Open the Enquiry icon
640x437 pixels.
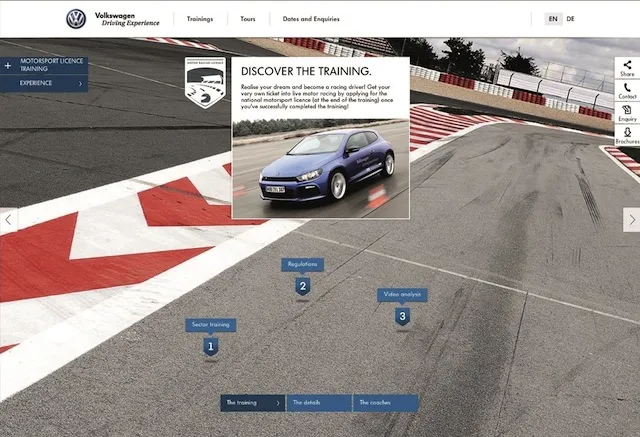627,113
